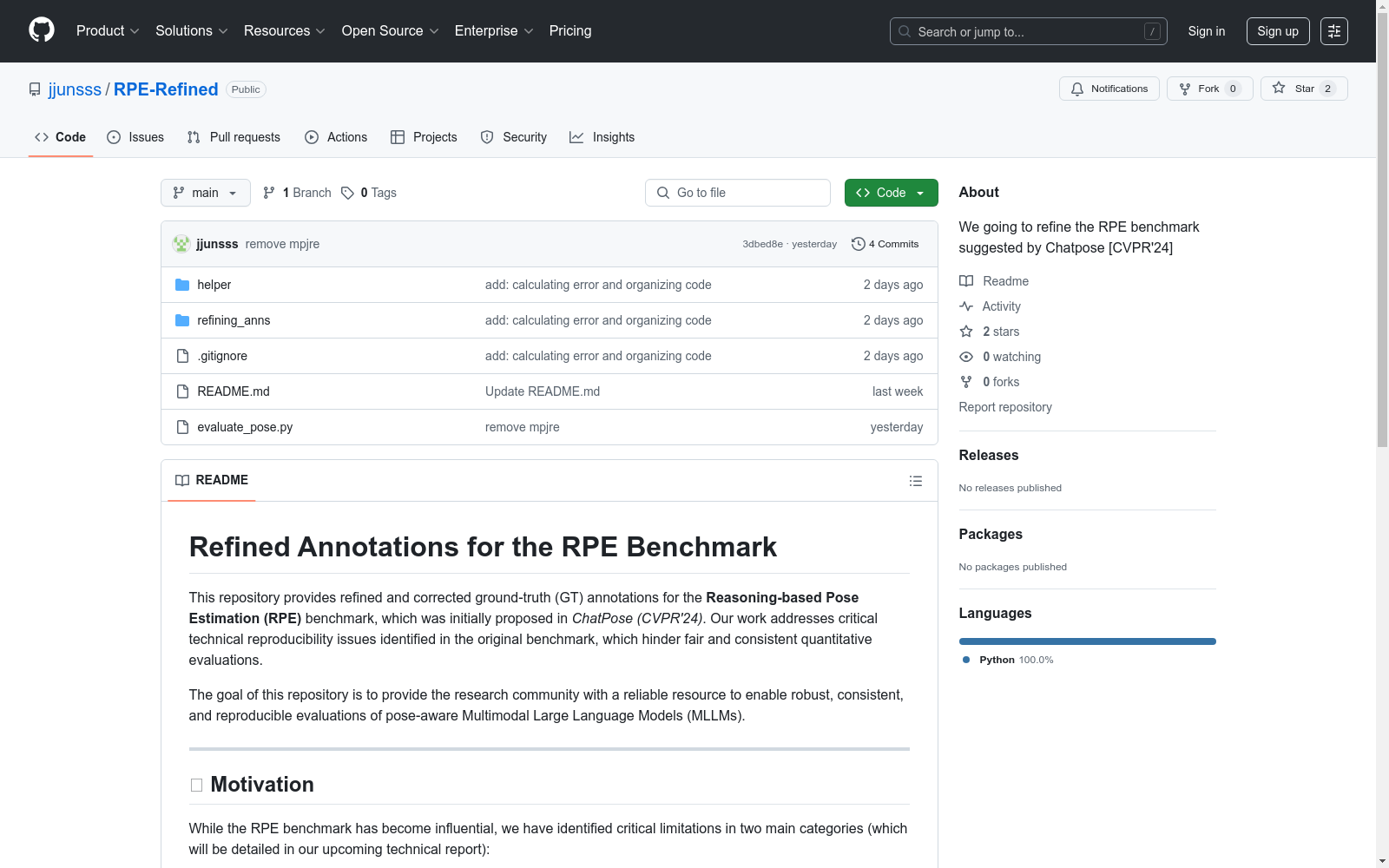View the 4 Commits history
The image size is (1389, 868).
point(885,244)
